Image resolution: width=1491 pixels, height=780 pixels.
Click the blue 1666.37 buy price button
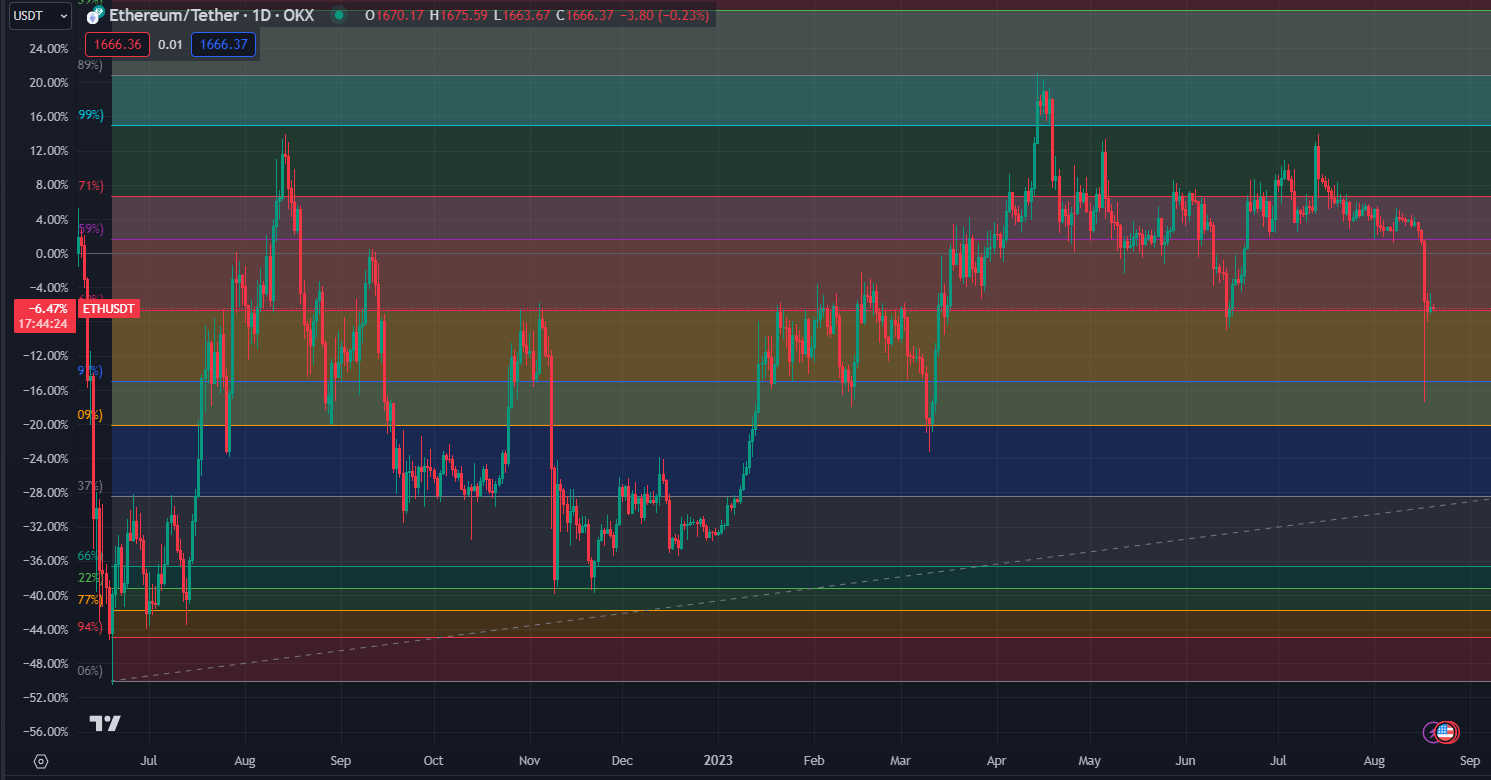(x=224, y=44)
